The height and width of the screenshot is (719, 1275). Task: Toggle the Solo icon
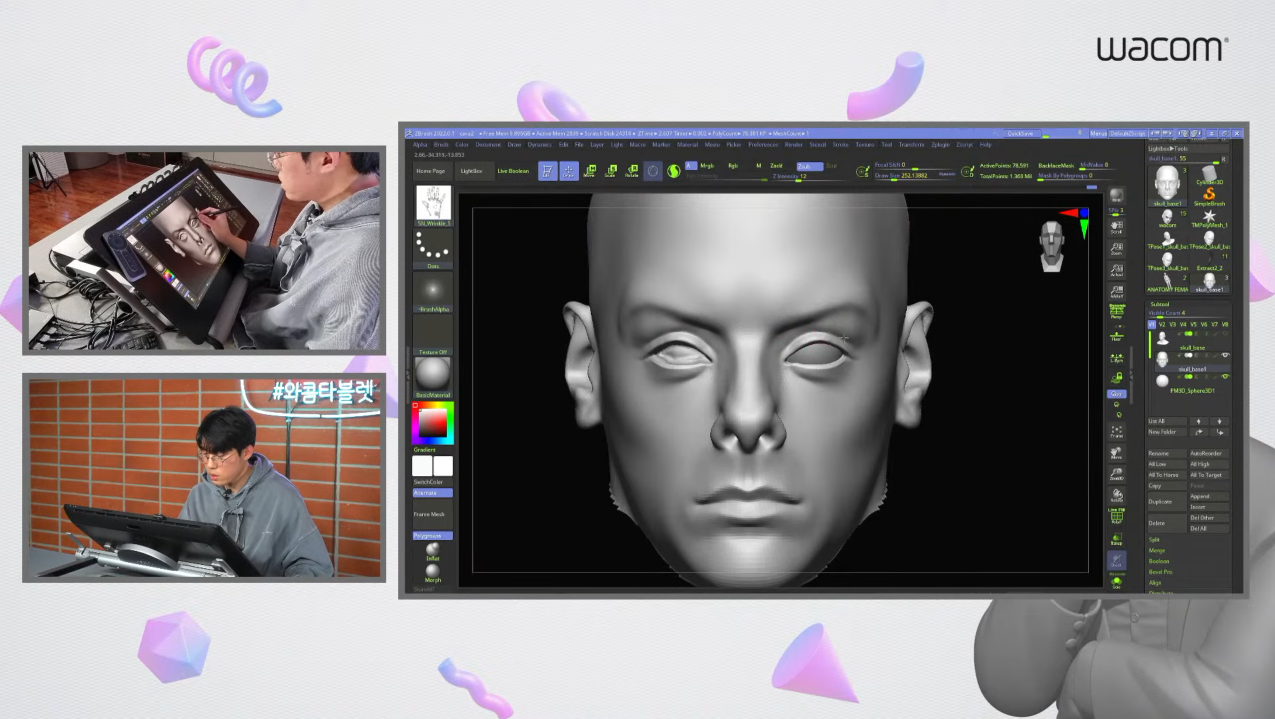(1116, 583)
